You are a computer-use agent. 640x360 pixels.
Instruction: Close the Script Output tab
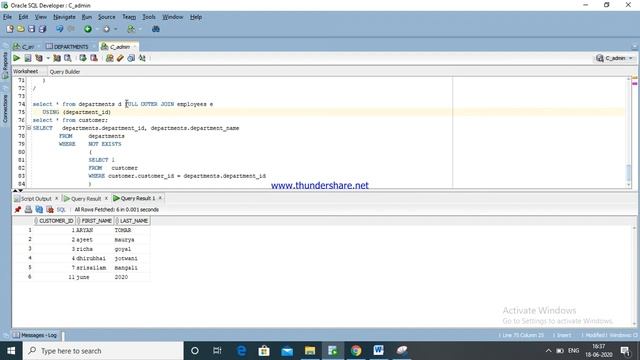56,198
